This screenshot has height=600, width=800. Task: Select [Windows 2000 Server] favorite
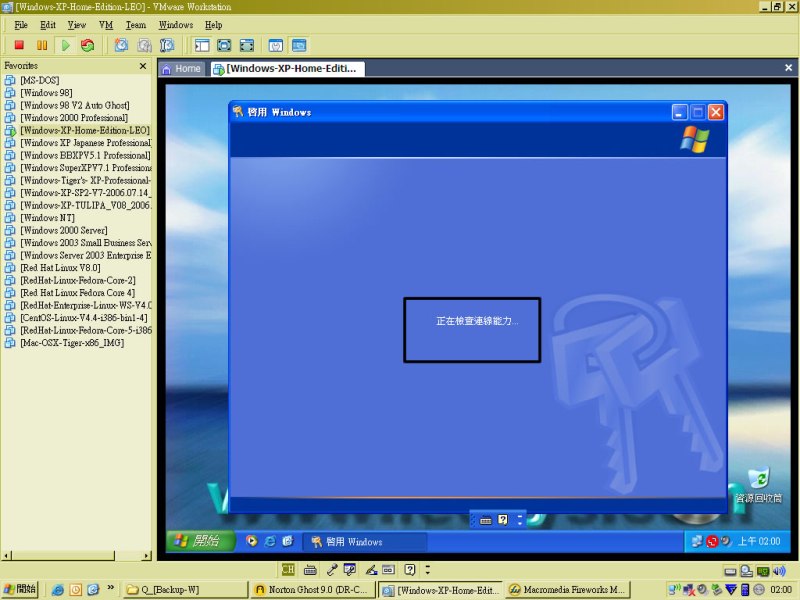(x=64, y=231)
